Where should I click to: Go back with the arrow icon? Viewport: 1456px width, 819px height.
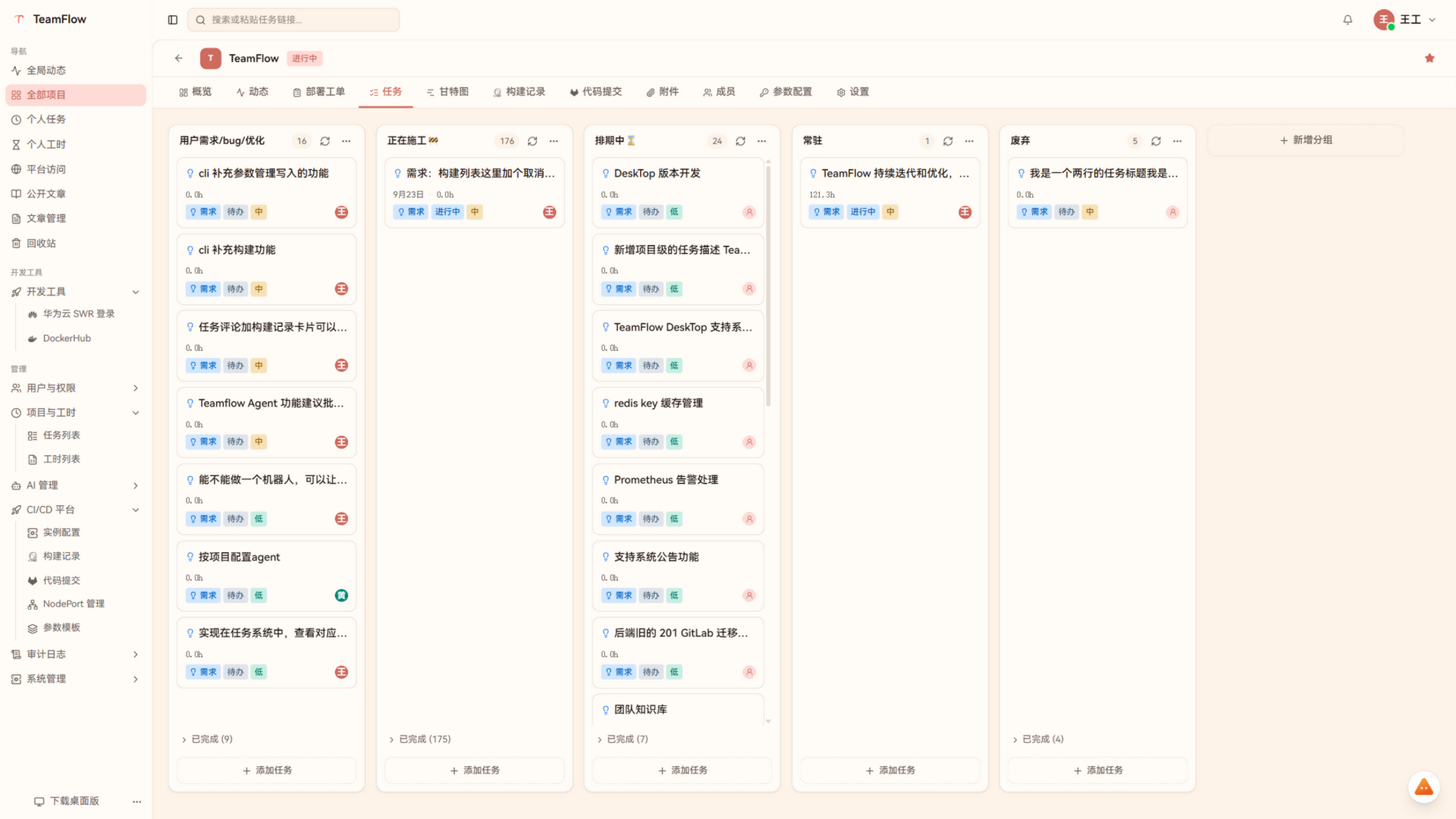pos(179,58)
